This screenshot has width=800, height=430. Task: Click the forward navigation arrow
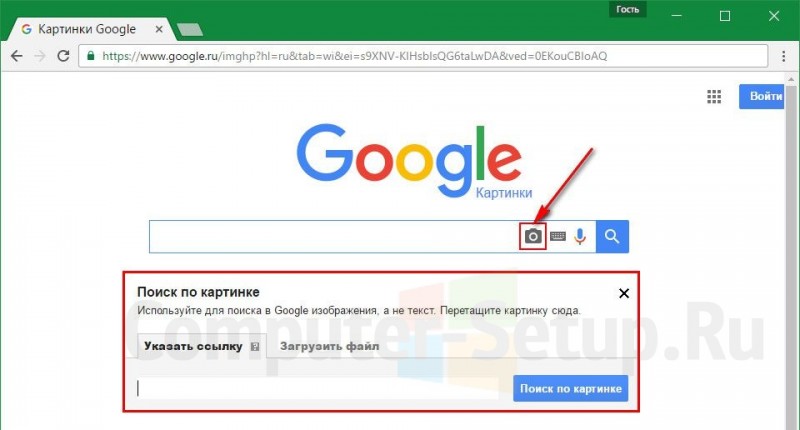[x=40, y=56]
